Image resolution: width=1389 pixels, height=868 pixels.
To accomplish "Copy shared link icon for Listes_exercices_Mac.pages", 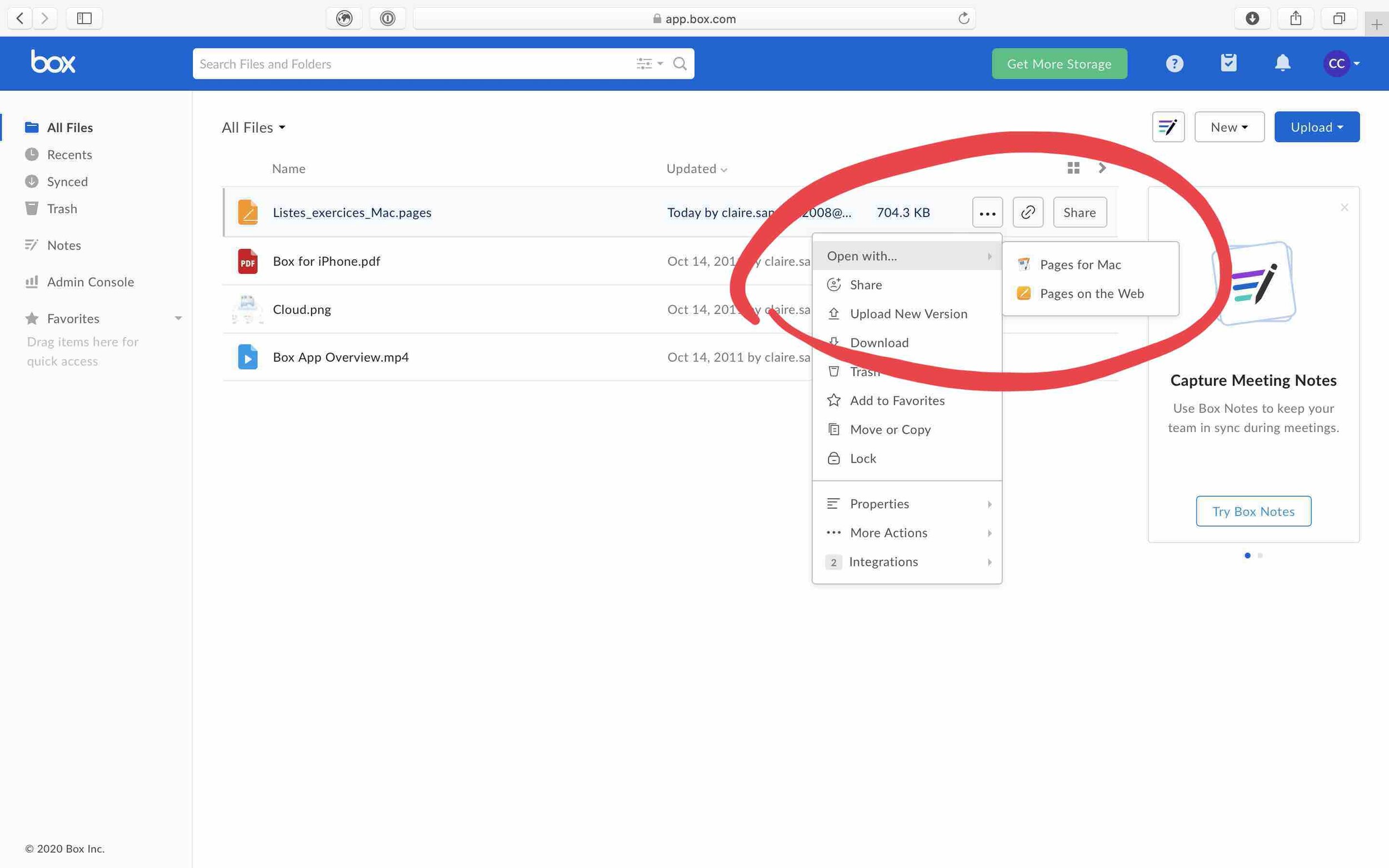I will click(x=1028, y=212).
